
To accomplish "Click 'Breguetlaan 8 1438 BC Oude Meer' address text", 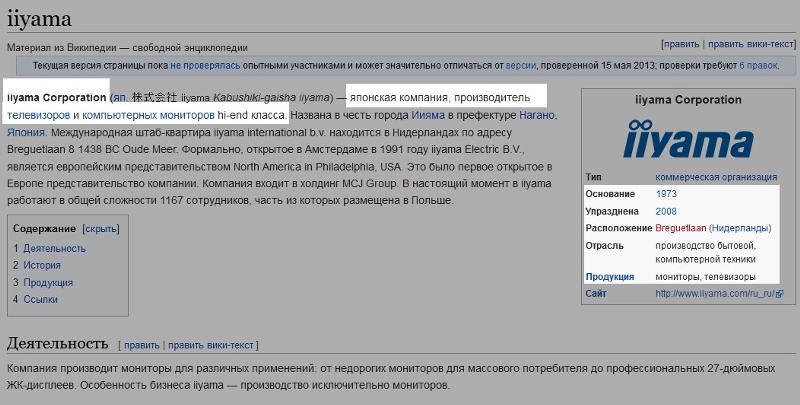I will pyautogui.click(x=92, y=149).
